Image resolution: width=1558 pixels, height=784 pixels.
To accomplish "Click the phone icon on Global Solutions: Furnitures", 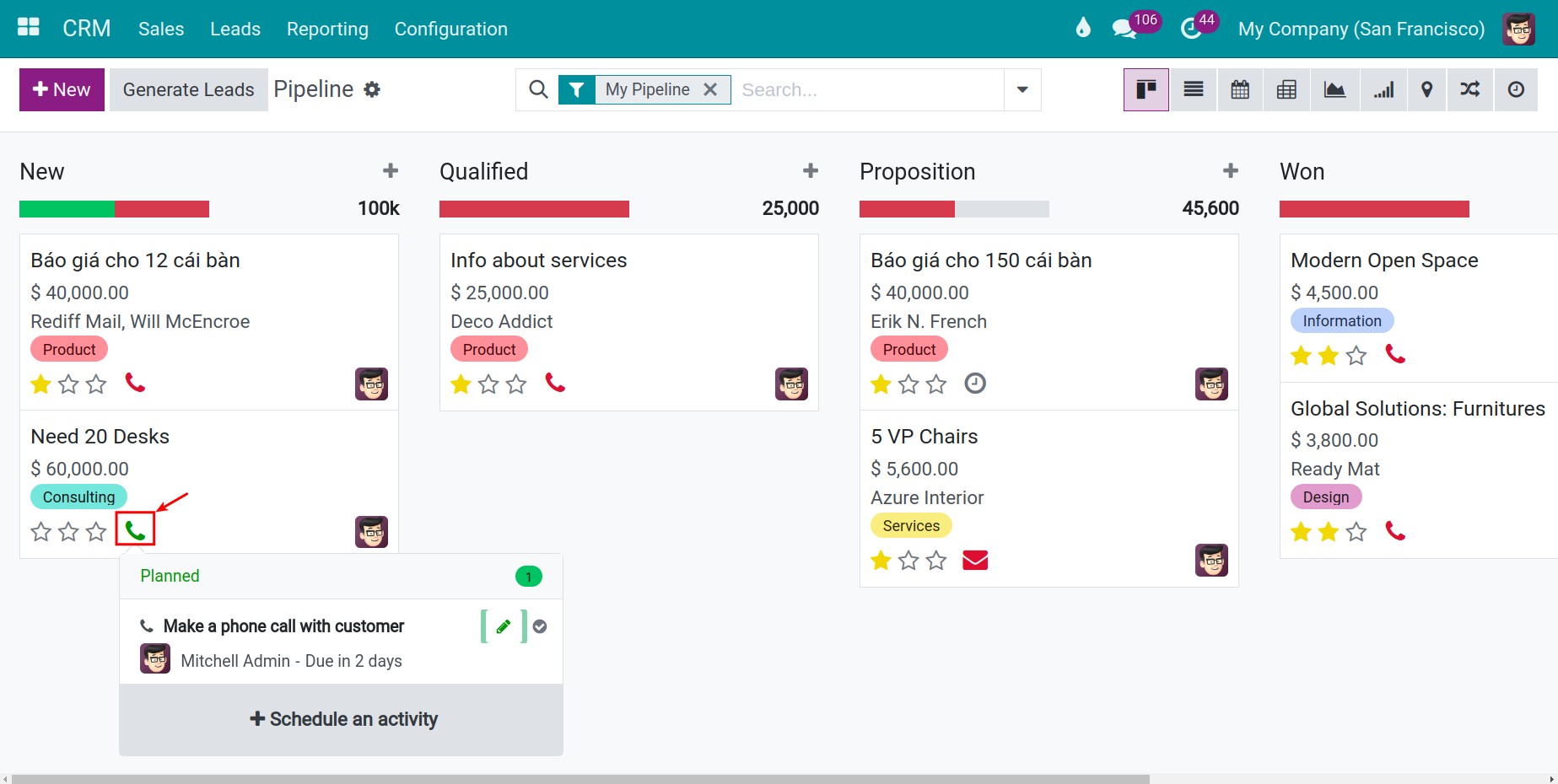I will 1395,531.
